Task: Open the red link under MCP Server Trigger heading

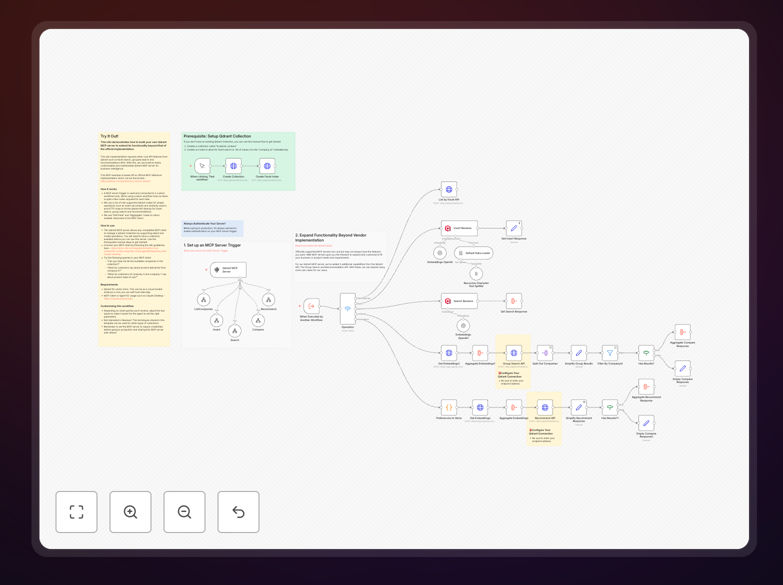Action: click(206, 251)
